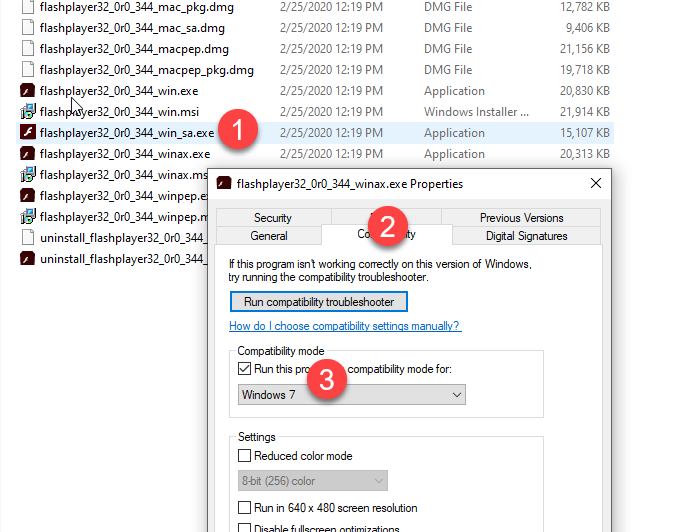Close the winax.exe Properties dialog
700x532 pixels.
(x=596, y=183)
